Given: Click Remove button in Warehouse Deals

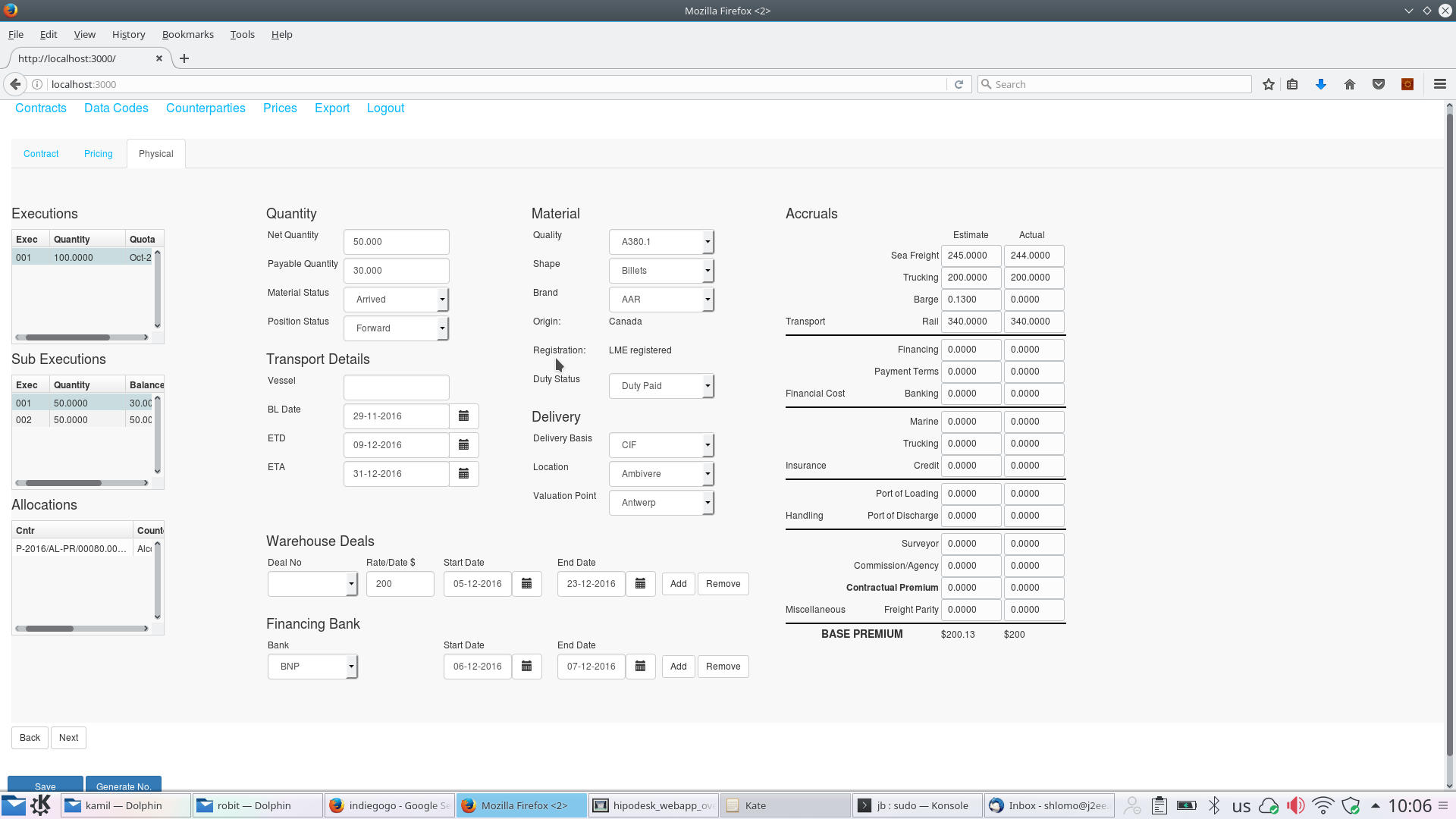Looking at the screenshot, I should [723, 584].
